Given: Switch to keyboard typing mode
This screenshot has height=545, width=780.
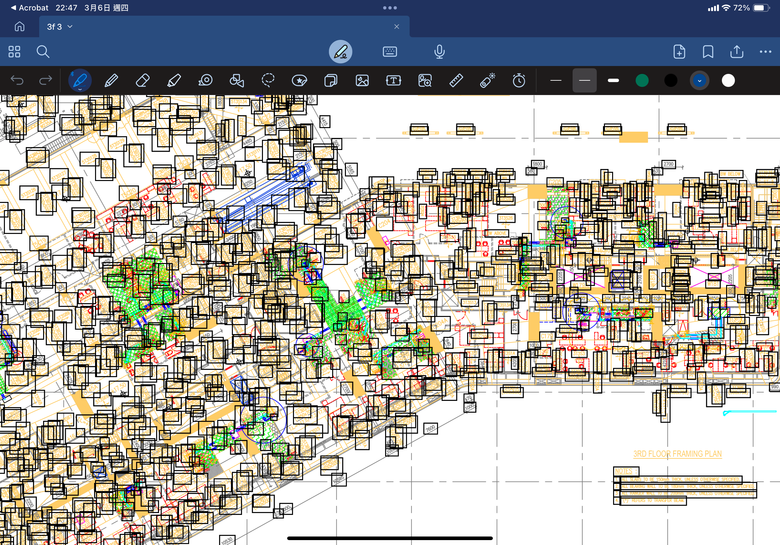Looking at the screenshot, I should (x=390, y=51).
